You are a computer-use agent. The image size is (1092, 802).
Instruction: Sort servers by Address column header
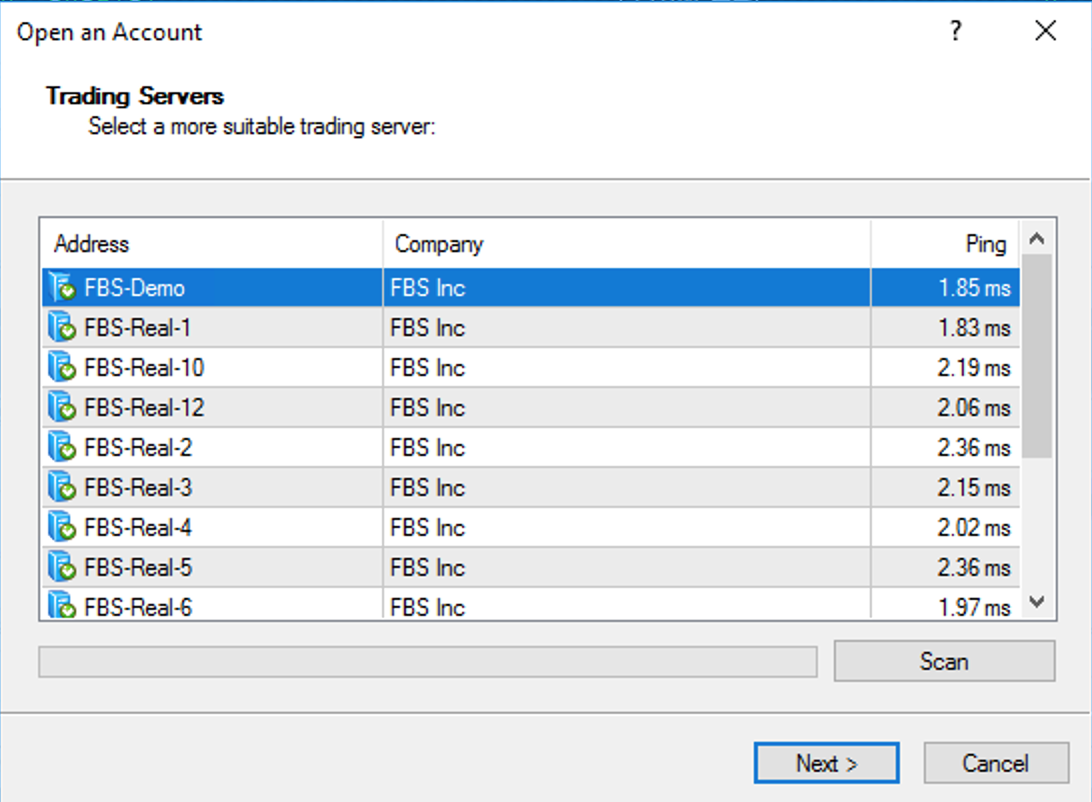click(x=212, y=244)
